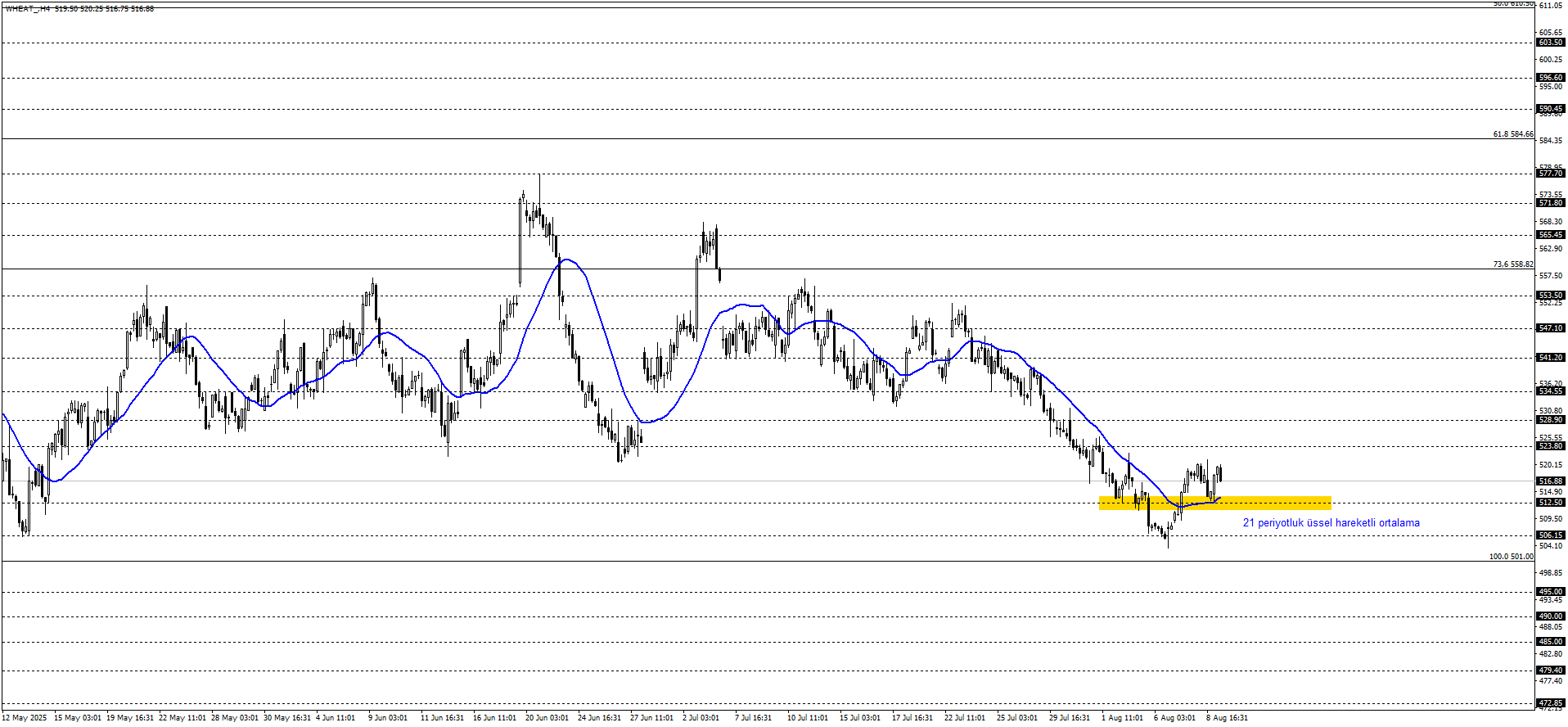Click the 584.35 price axis value
This screenshot has height=727, width=1568.
[x=1550, y=141]
